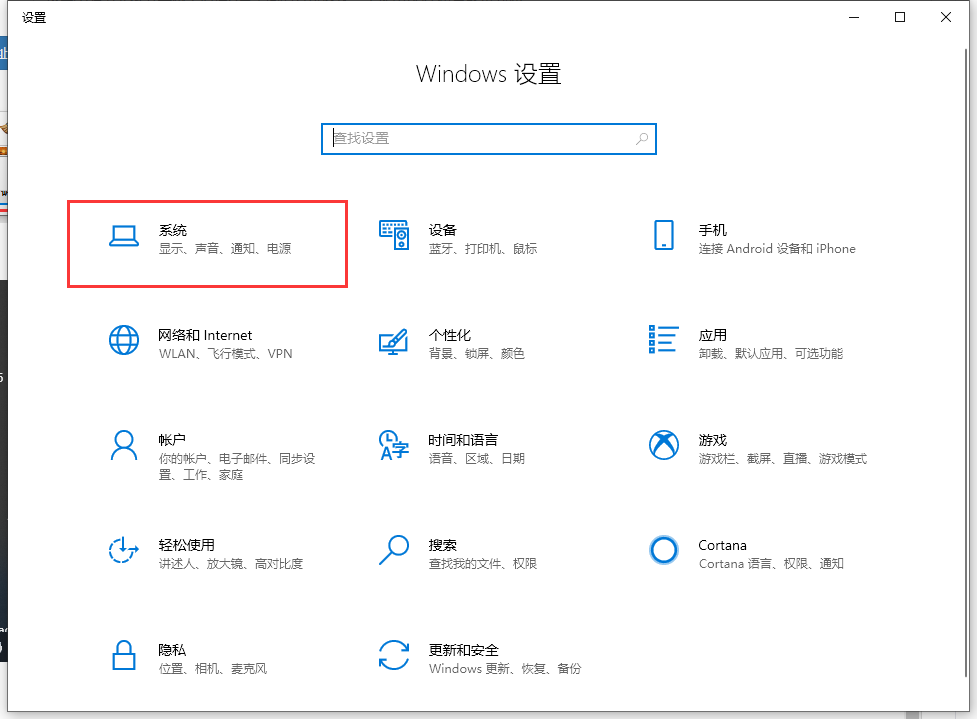Click the Phone settings icon

(x=663, y=237)
